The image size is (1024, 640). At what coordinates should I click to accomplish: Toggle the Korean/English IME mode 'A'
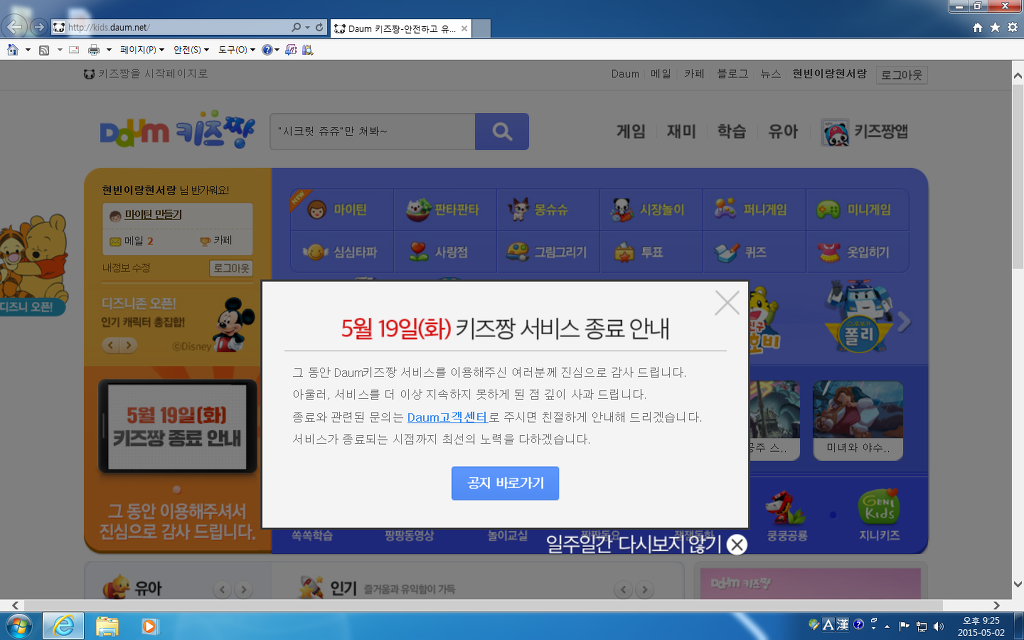(828, 626)
